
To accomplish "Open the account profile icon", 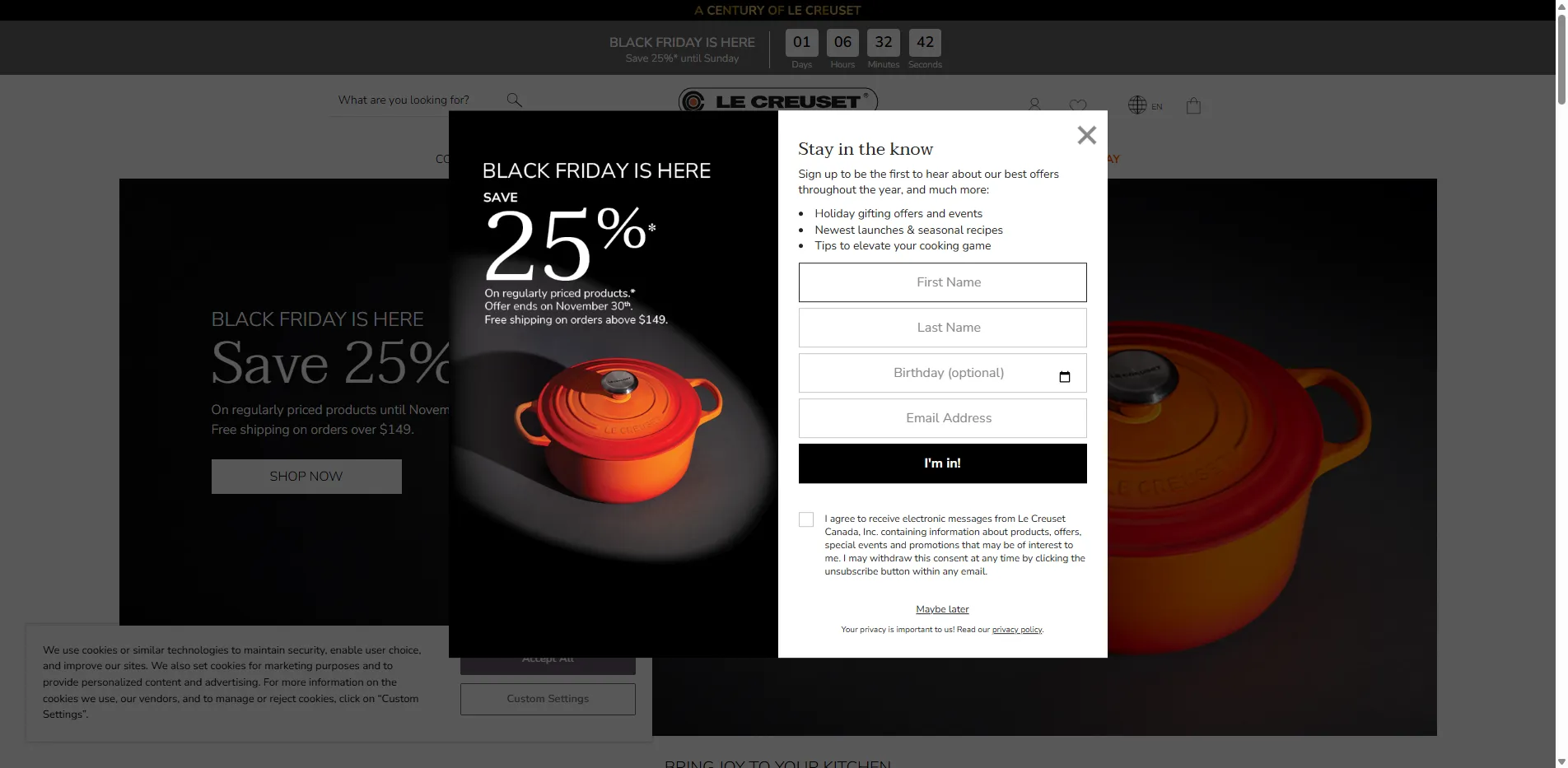I will click(x=1034, y=105).
